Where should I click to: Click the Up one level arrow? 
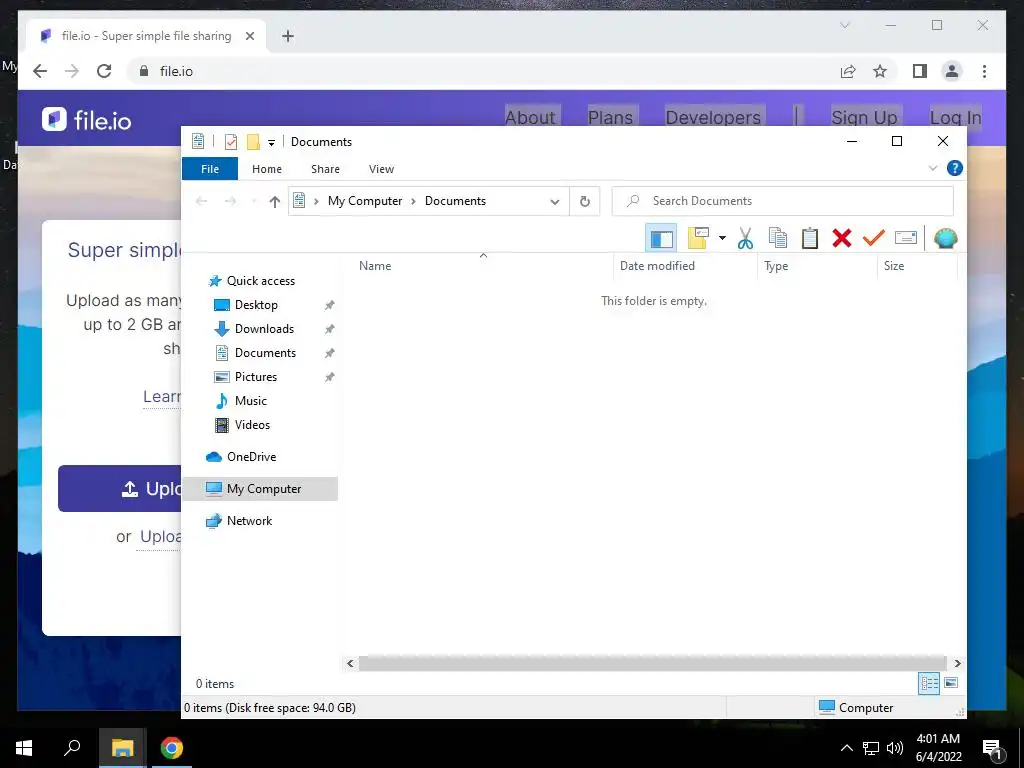pyautogui.click(x=274, y=202)
